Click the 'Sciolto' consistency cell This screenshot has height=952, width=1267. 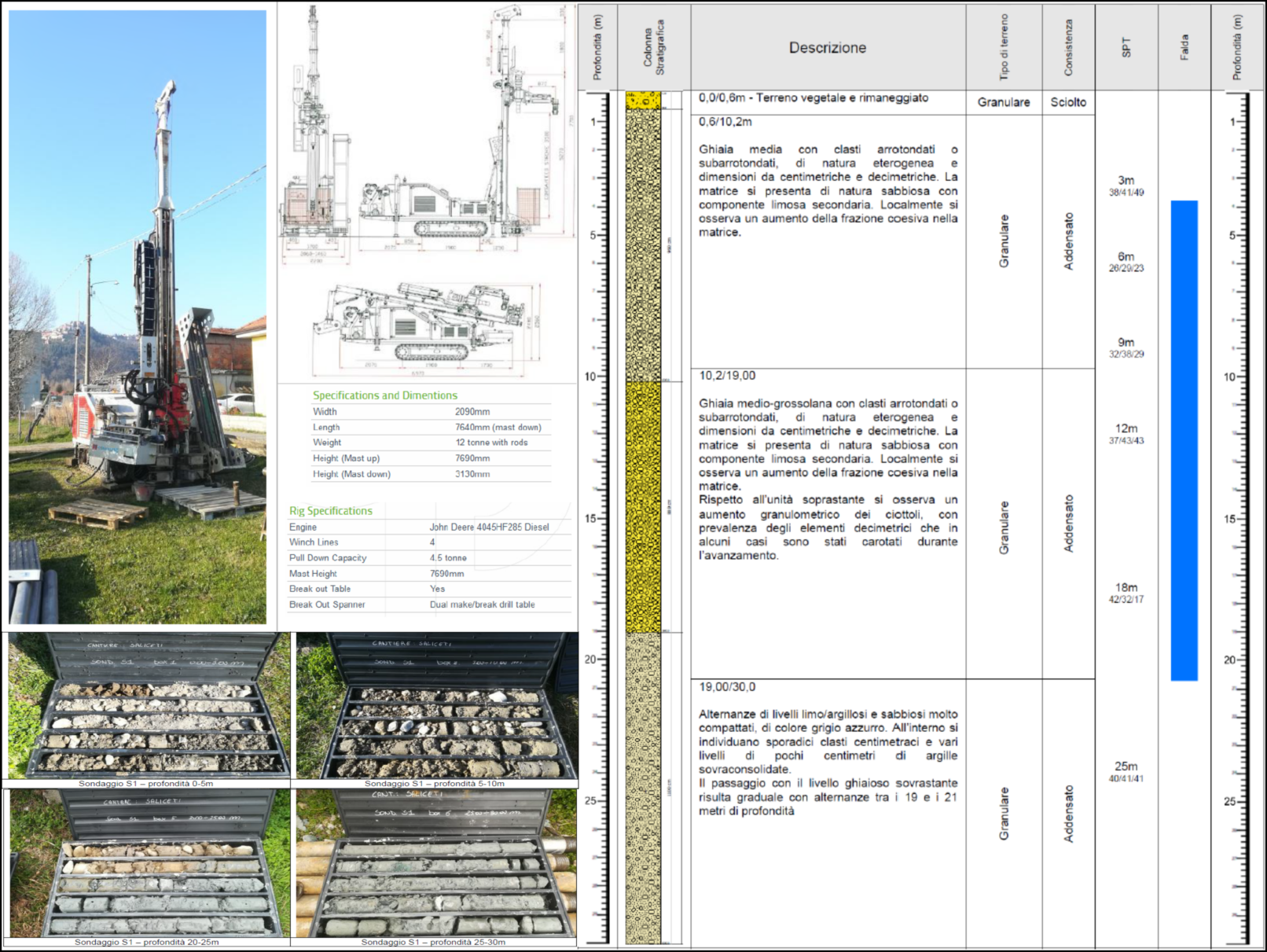(x=1068, y=102)
